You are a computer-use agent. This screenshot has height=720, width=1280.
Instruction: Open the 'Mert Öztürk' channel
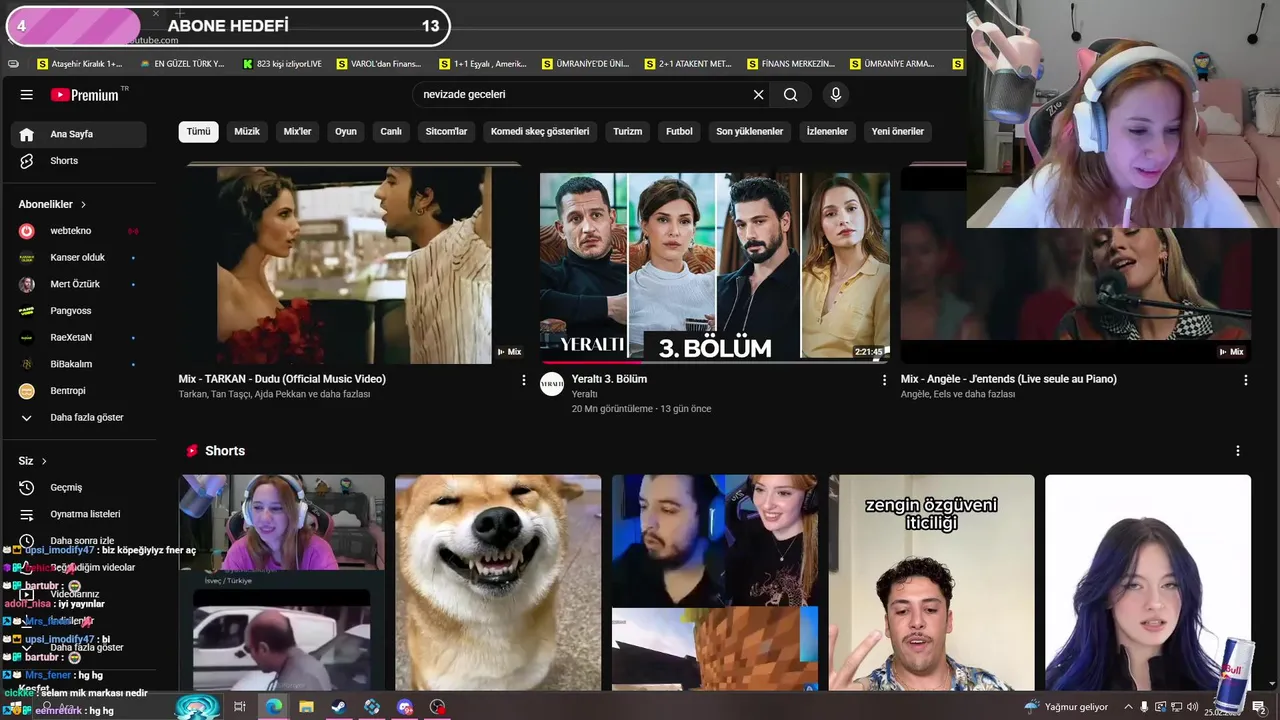point(79,284)
